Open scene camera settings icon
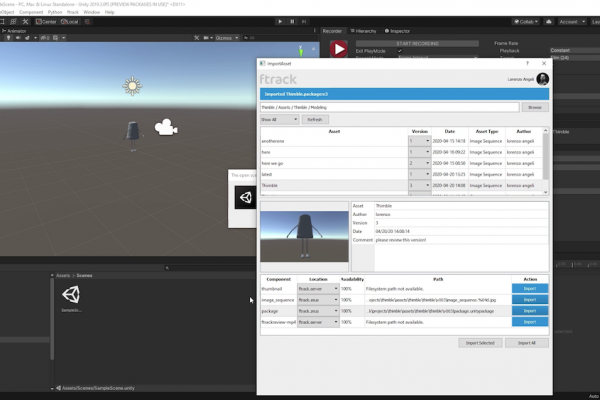The image size is (600, 400). (208, 38)
